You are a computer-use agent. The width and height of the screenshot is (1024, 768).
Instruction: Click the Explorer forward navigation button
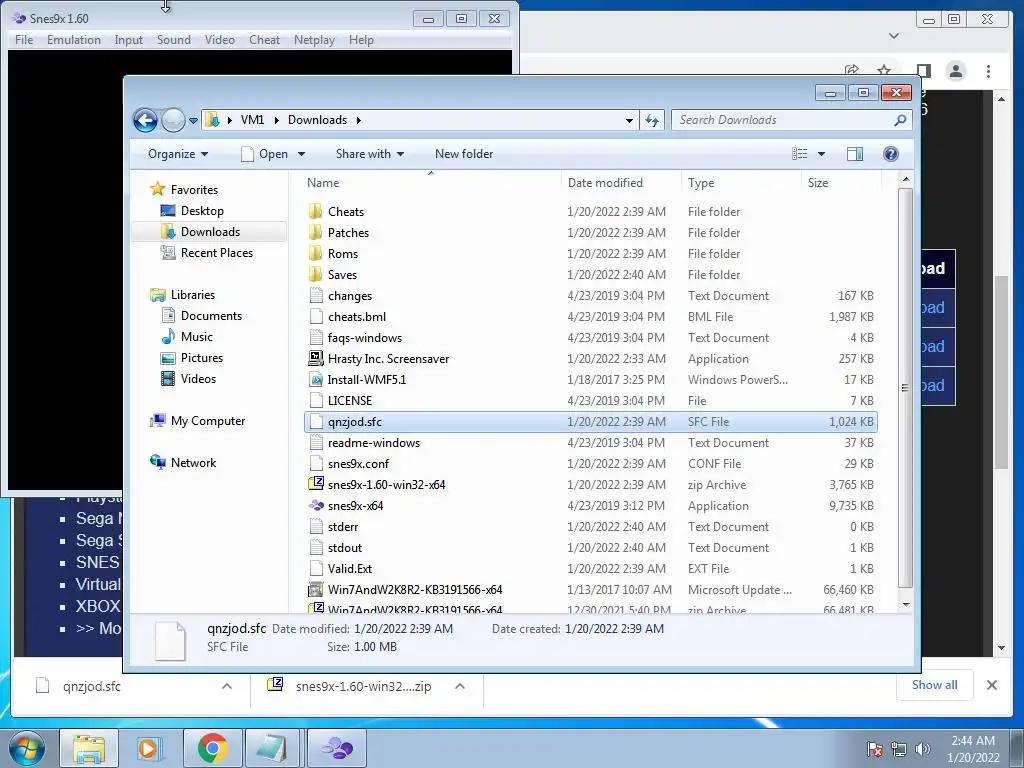174,120
